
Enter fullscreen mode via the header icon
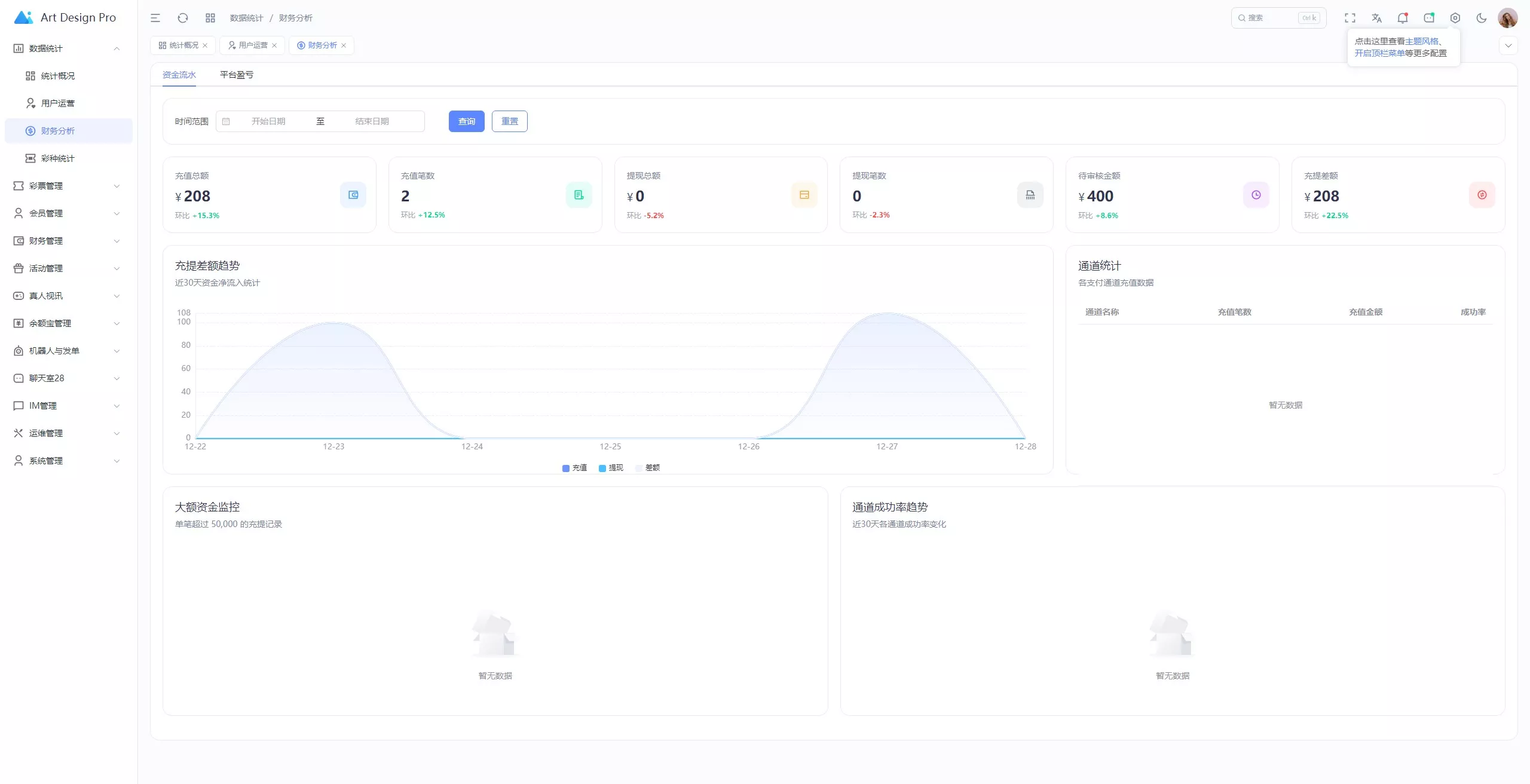[x=1350, y=18]
